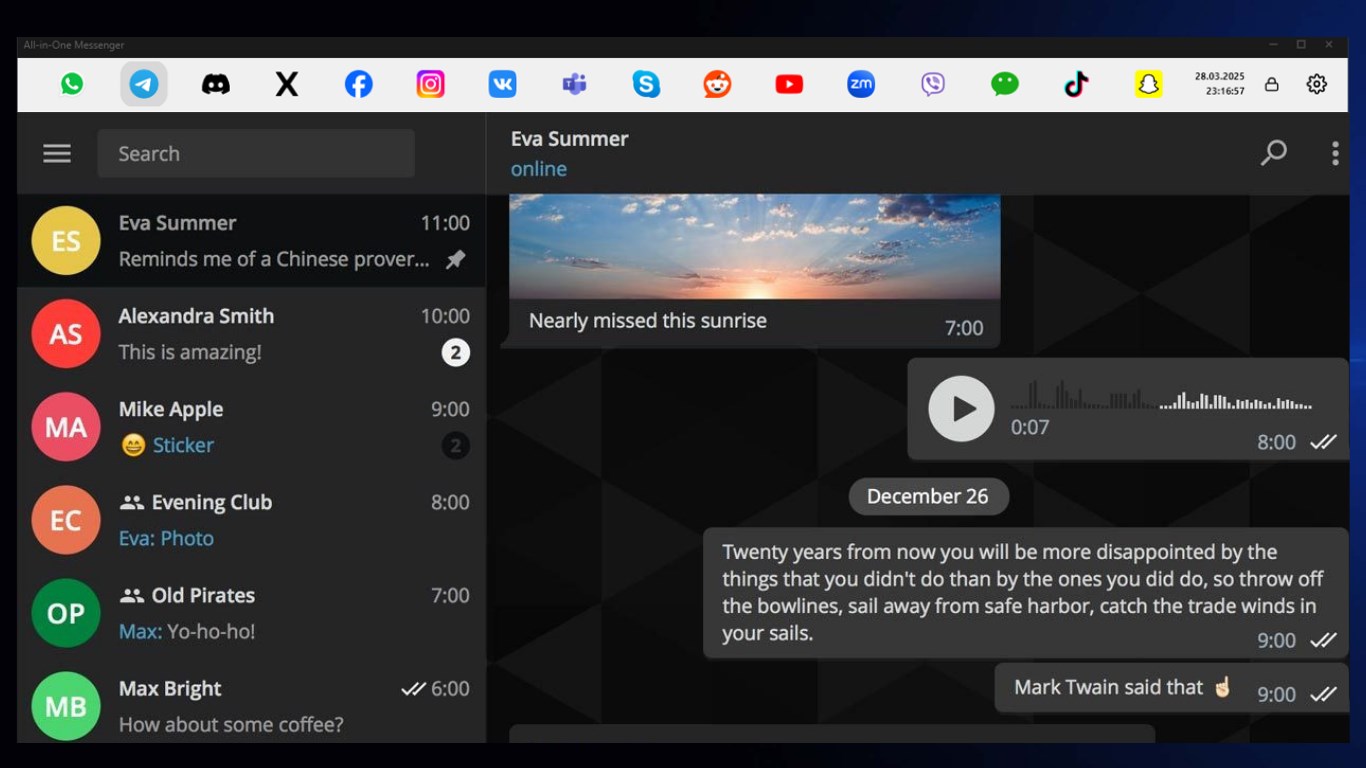Viewport: 1366px width, 768px height.
Task: Unpin the Eva Summer chat
Action: pyautogui.click(x=456, y=259)
